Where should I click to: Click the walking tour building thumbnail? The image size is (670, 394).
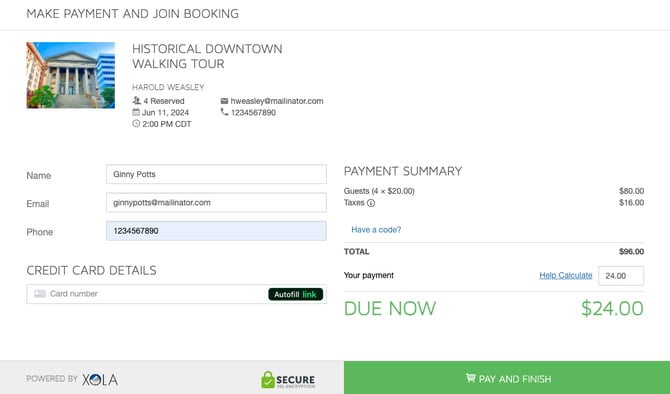click(x=71, y=75)
